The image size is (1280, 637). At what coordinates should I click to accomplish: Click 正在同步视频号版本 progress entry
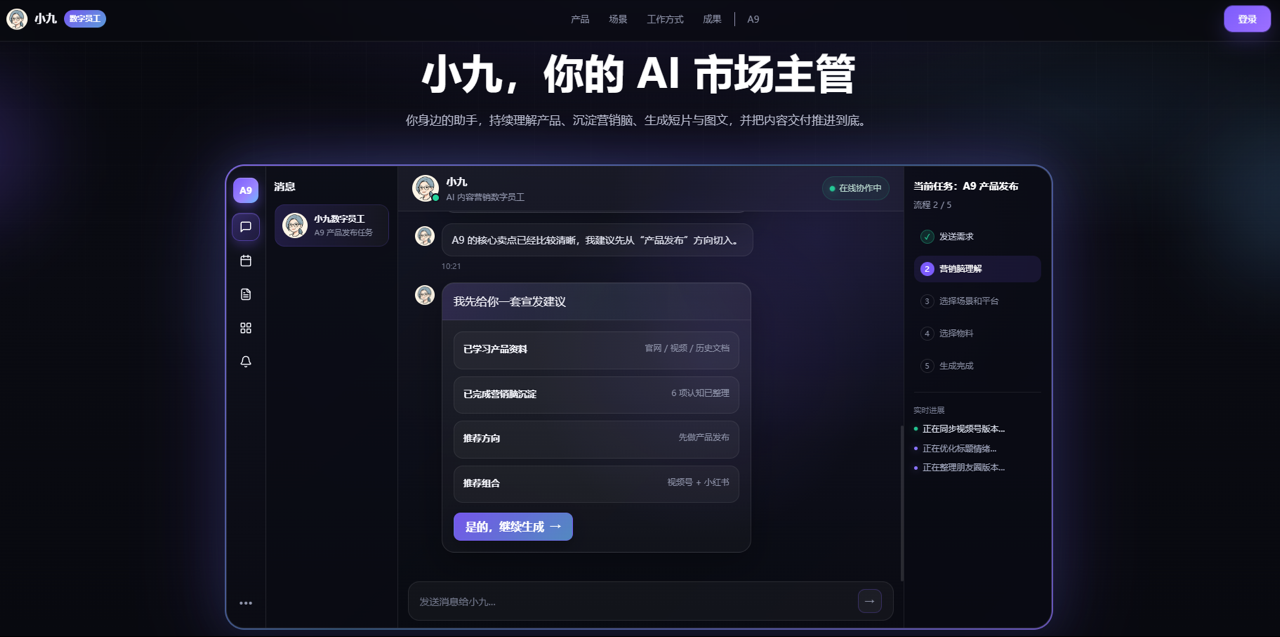click(x=959, y=429)
